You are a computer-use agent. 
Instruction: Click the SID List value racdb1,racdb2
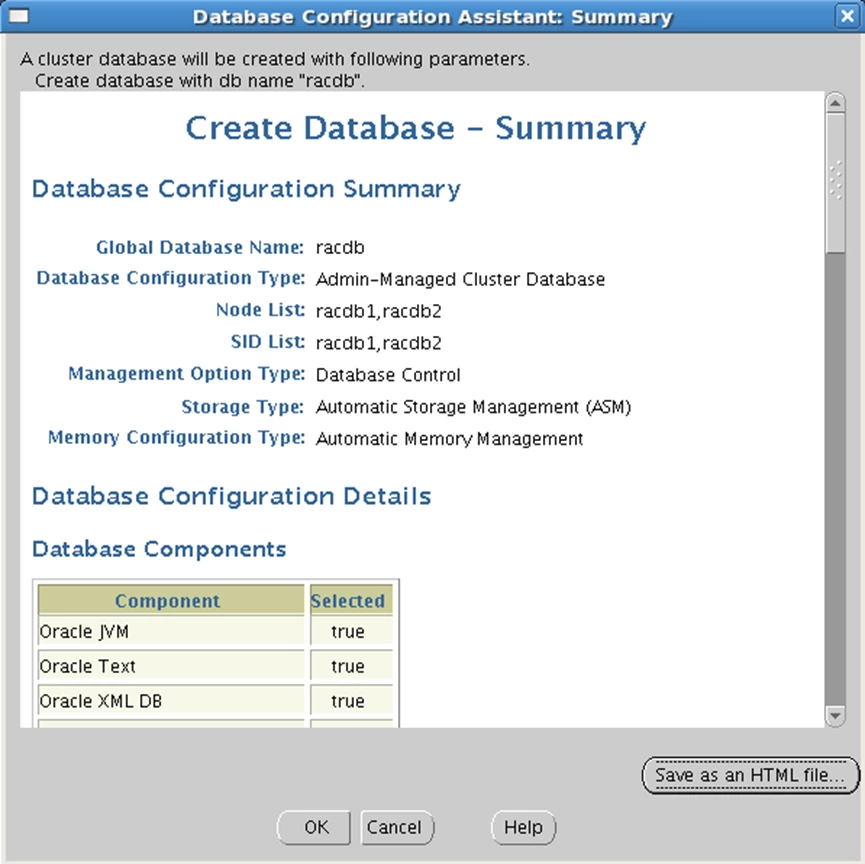(378, 343)
